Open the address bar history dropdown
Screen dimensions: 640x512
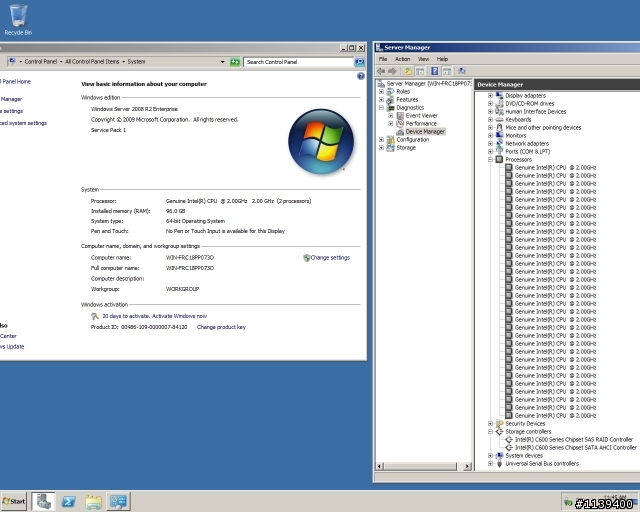[222, 62]
